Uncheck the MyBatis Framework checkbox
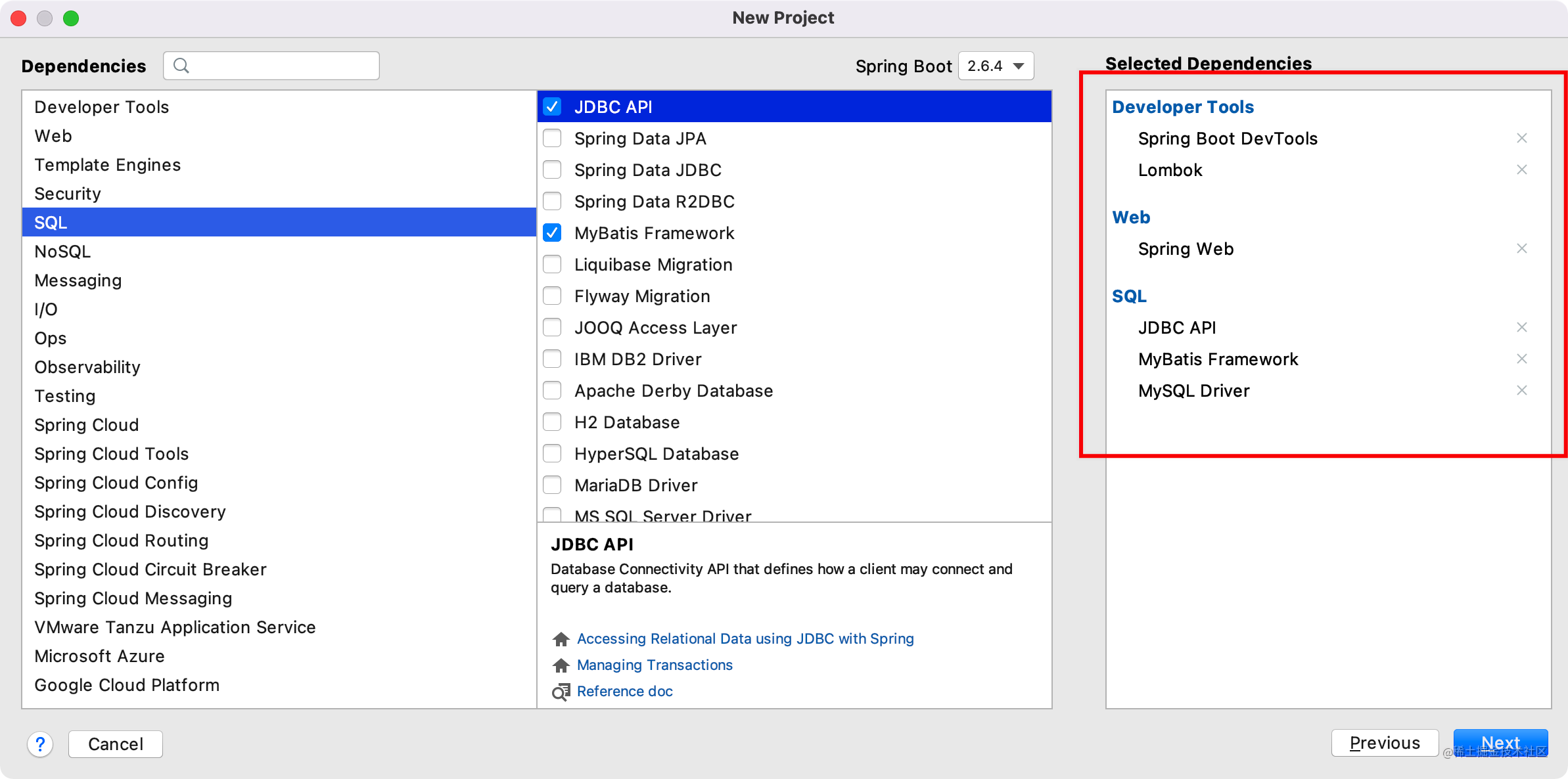The height and width of the screenshot is (779, 1568). coord(552,233)
